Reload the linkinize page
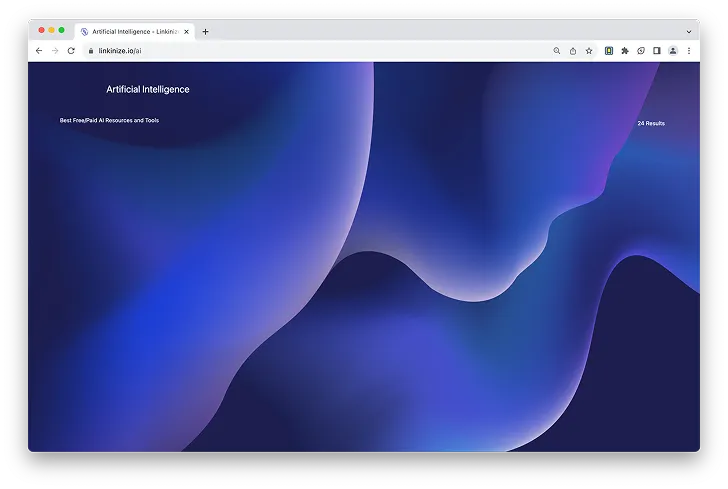728x489 pixels. point(71,51)
